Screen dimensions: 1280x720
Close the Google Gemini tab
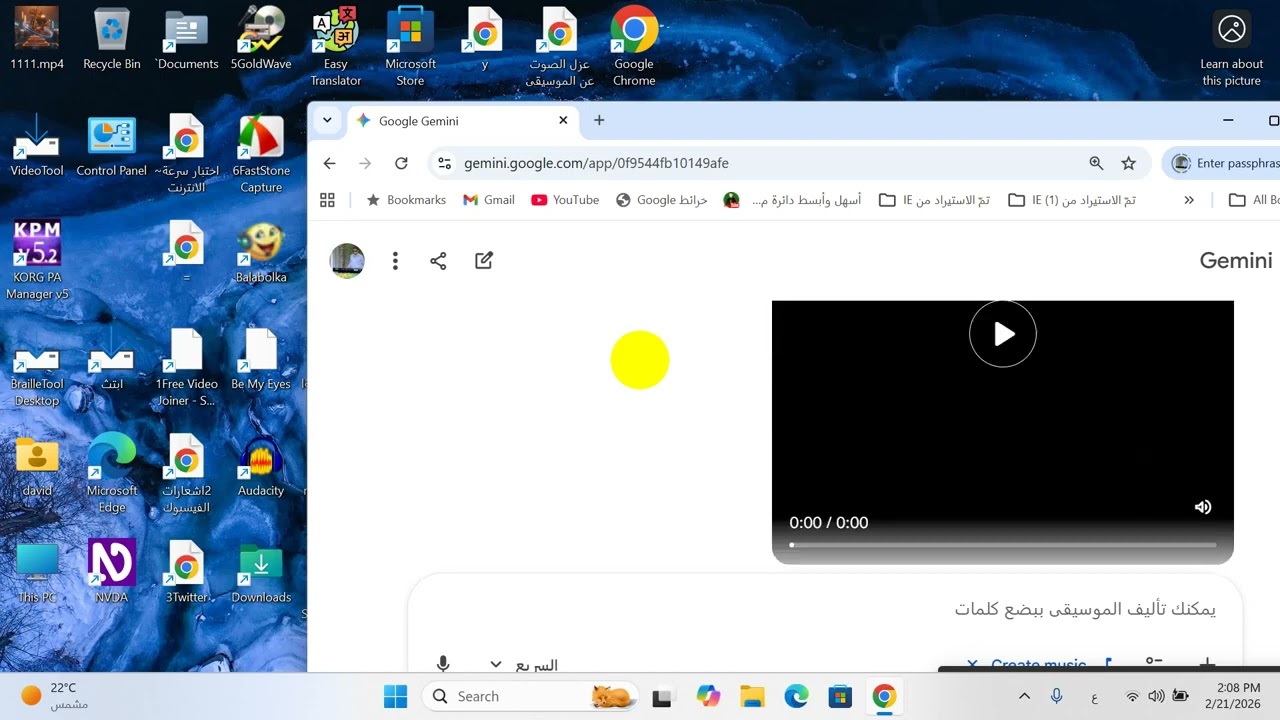tap(563, 120)
